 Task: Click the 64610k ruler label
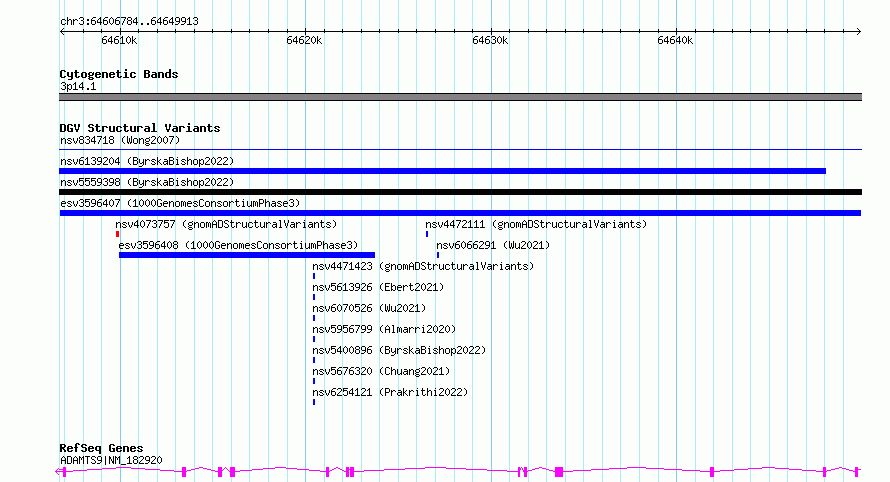tap(119, 40)
